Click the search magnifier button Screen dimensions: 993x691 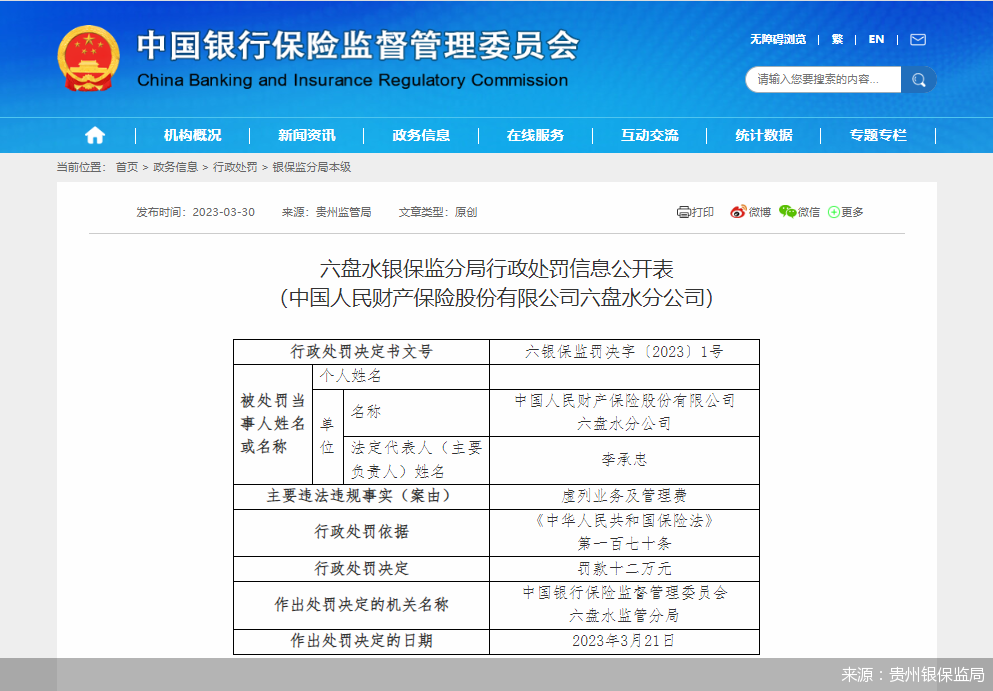point(917,79)
